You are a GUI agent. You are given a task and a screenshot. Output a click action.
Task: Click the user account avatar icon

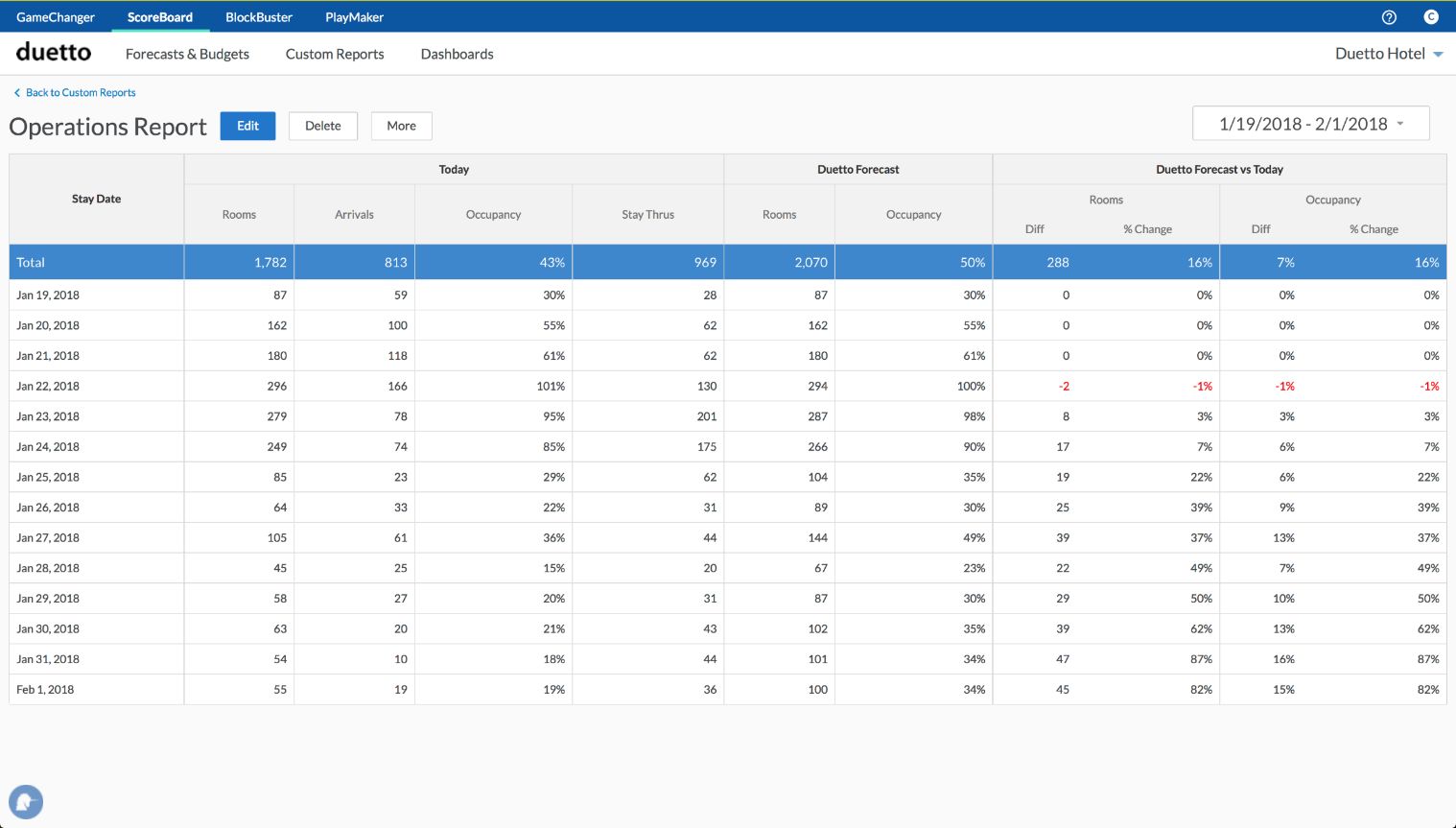click(1430, 17)
